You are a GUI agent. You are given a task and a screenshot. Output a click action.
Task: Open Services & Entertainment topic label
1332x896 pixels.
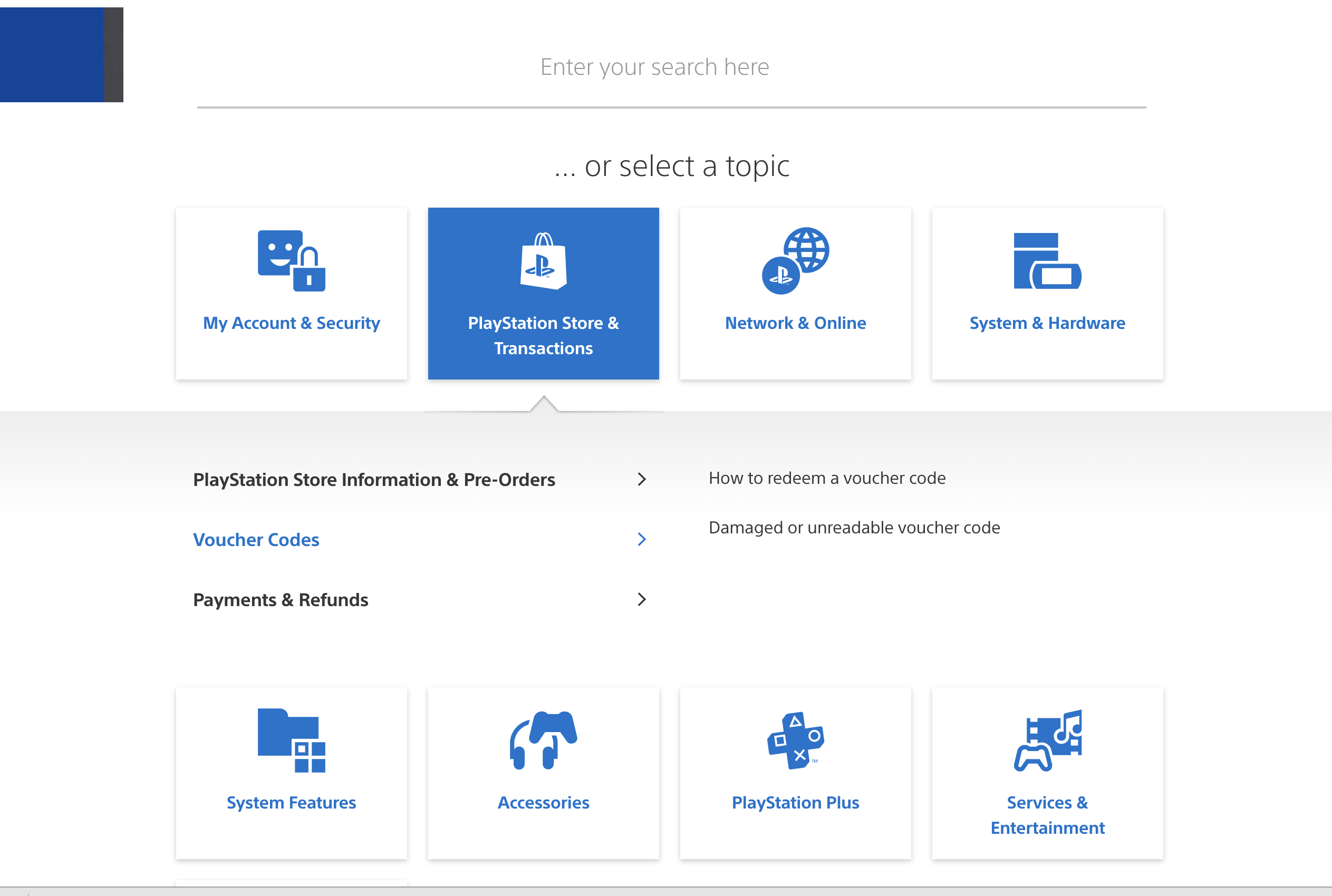[1047, 815]
